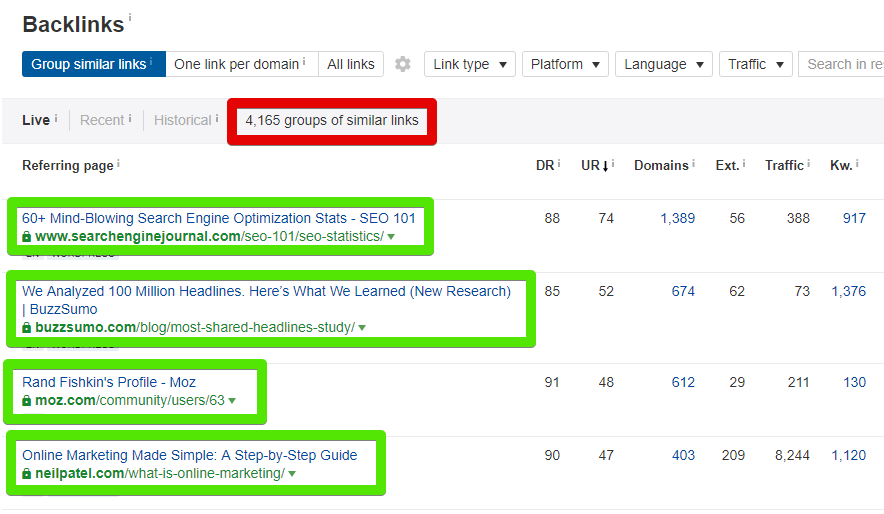This screenshot has height=514, width=884.
Task: Click the 403 referring domains value
Action: [x=683, y=455]
